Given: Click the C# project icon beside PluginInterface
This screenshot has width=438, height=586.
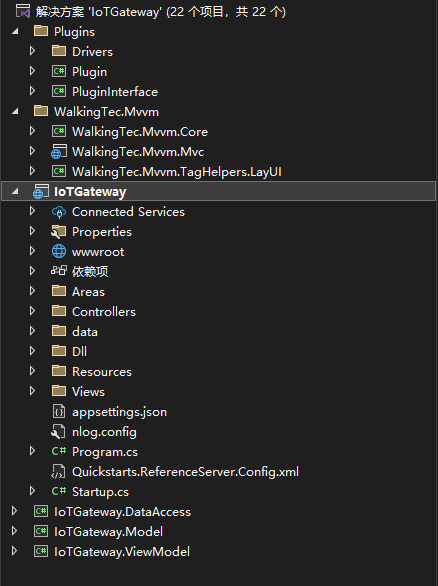Looking at the screenshot, I should (x=59, y=91).
